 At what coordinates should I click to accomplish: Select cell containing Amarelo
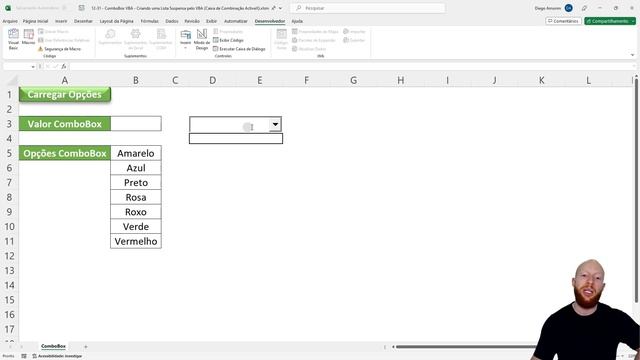(136, 153)
